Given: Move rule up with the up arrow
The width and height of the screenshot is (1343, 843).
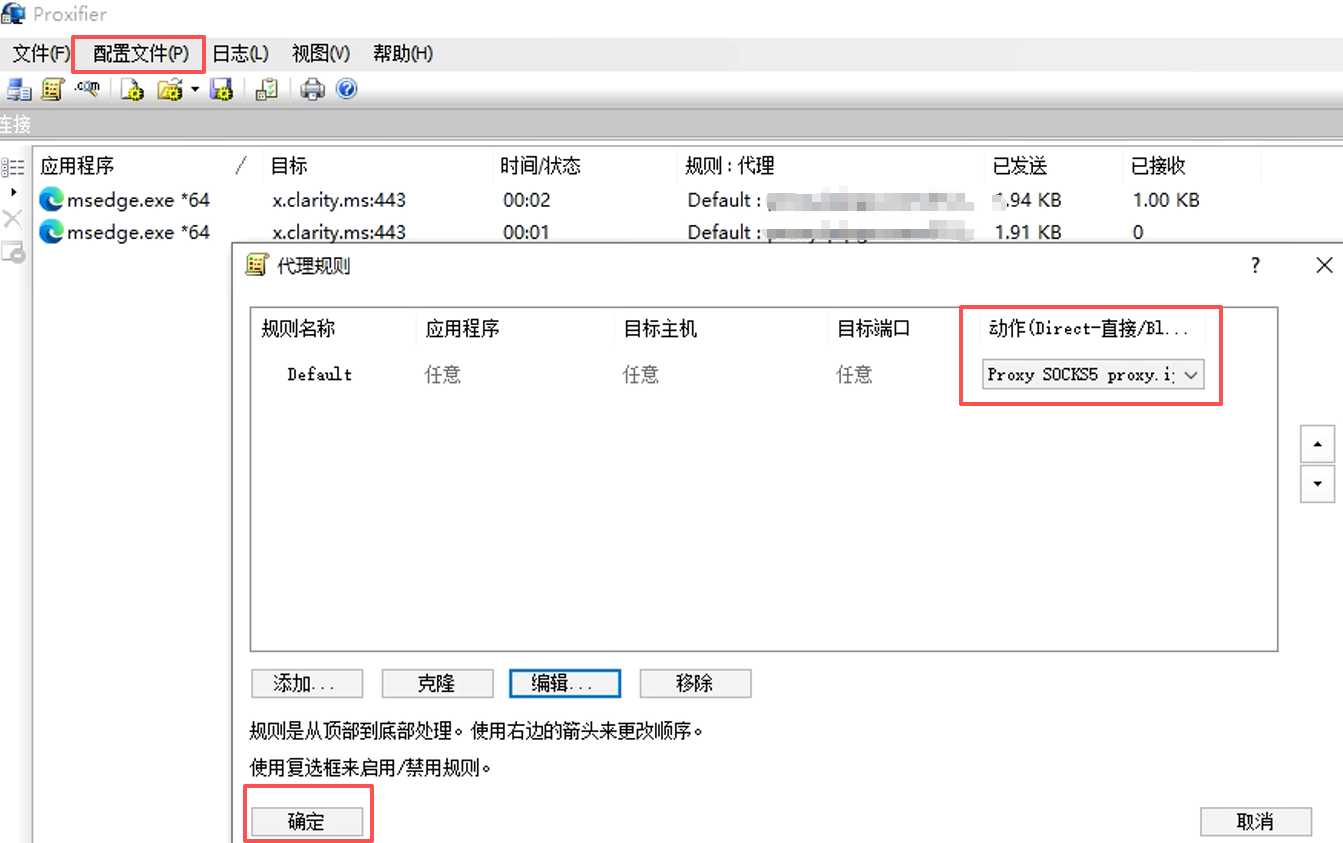Looking at the screenshot, I should coord(1316,444).
